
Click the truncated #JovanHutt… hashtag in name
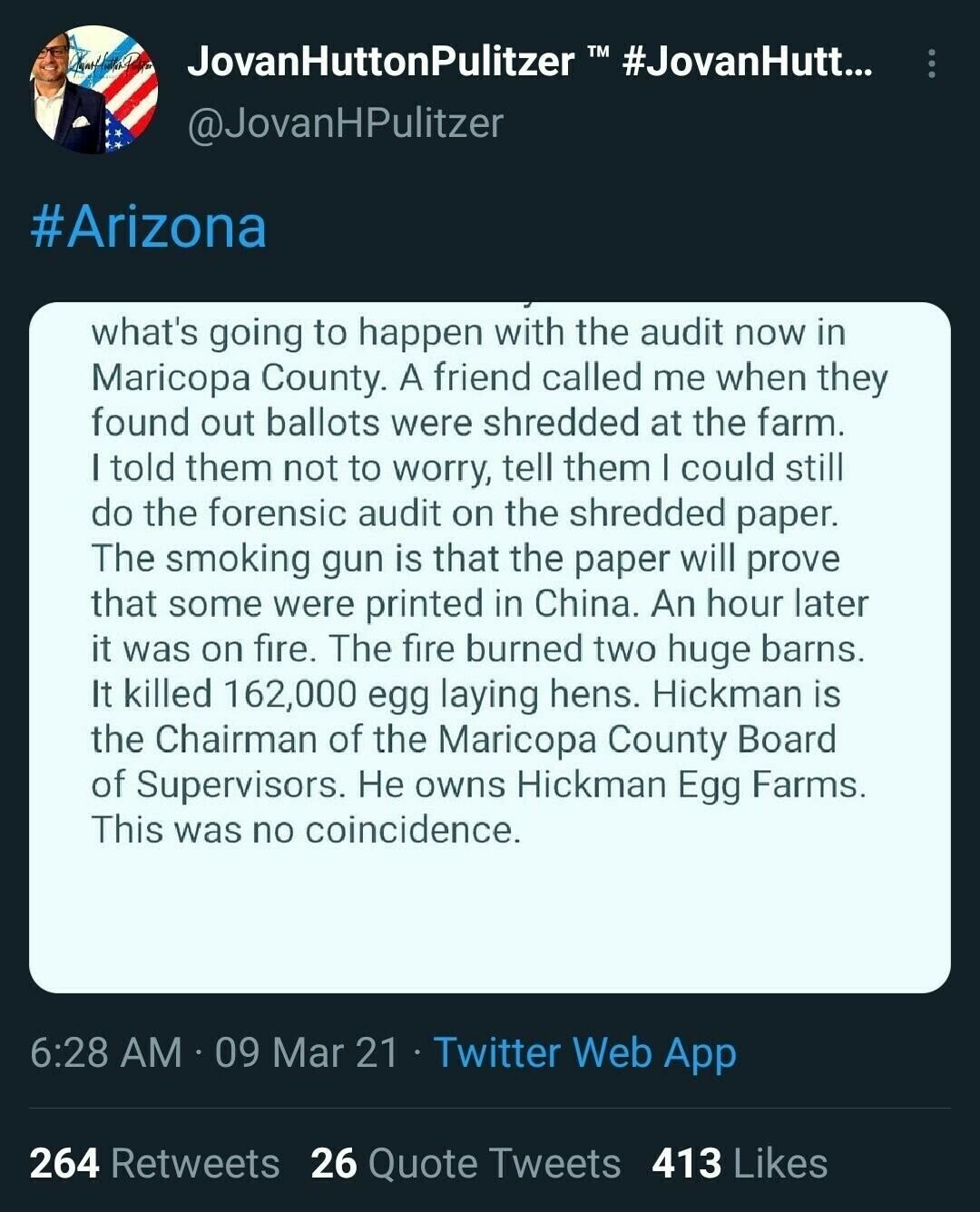[749, 63]
